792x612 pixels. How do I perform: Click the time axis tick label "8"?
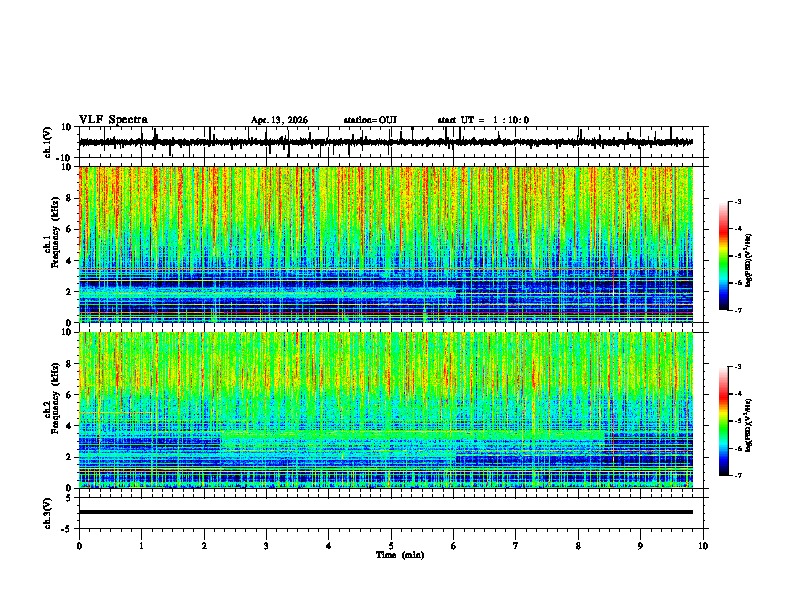click(578, 546)
